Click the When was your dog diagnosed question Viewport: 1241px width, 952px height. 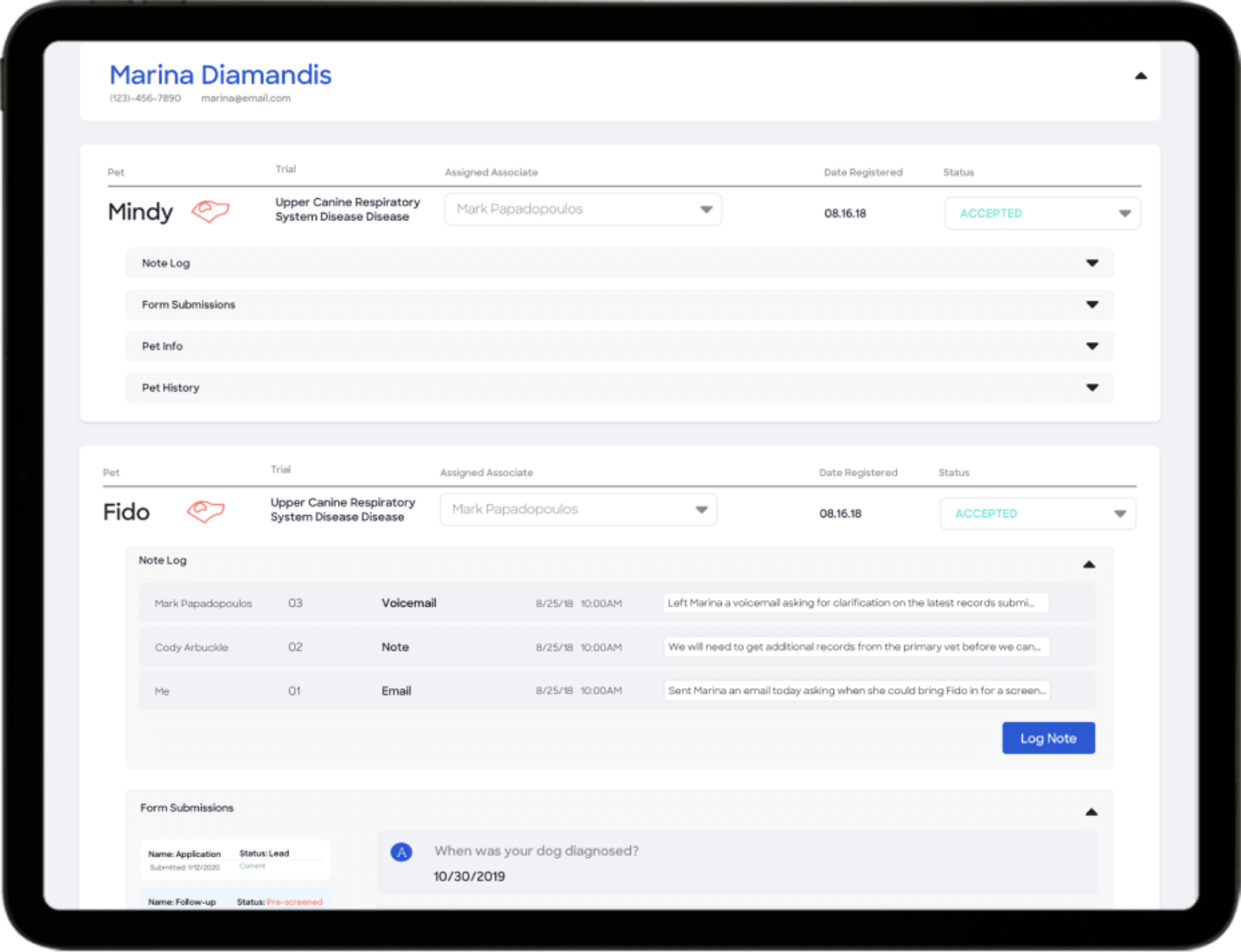tap(536, 851)
